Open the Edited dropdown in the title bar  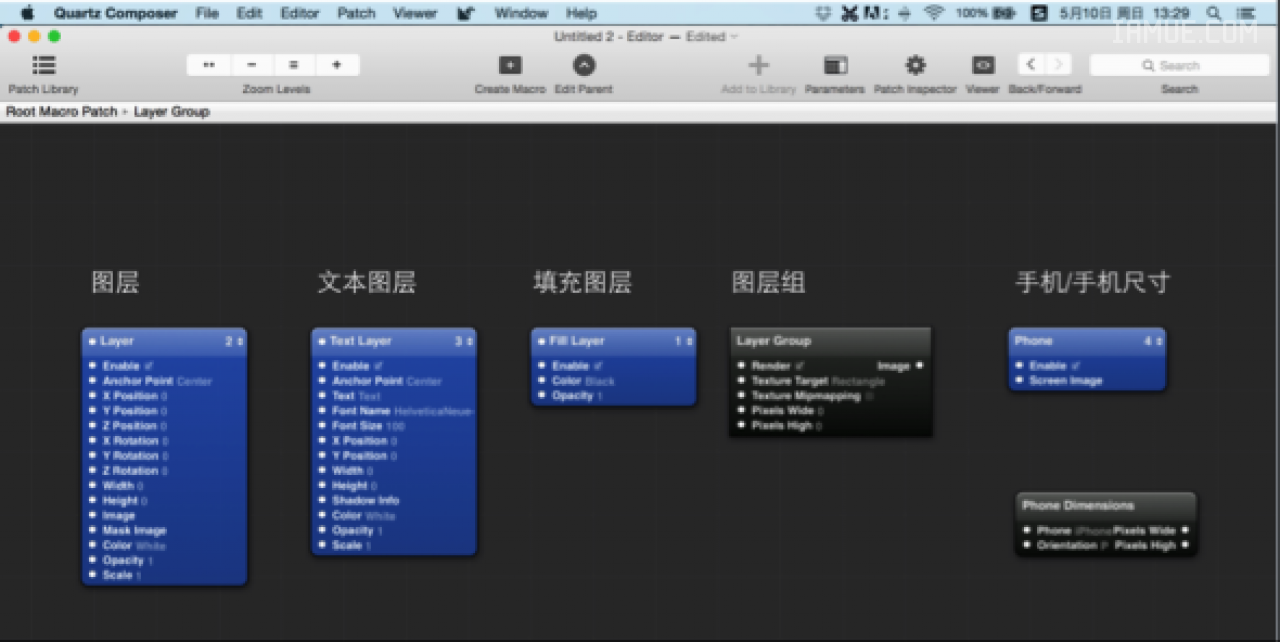coord(712,37)
